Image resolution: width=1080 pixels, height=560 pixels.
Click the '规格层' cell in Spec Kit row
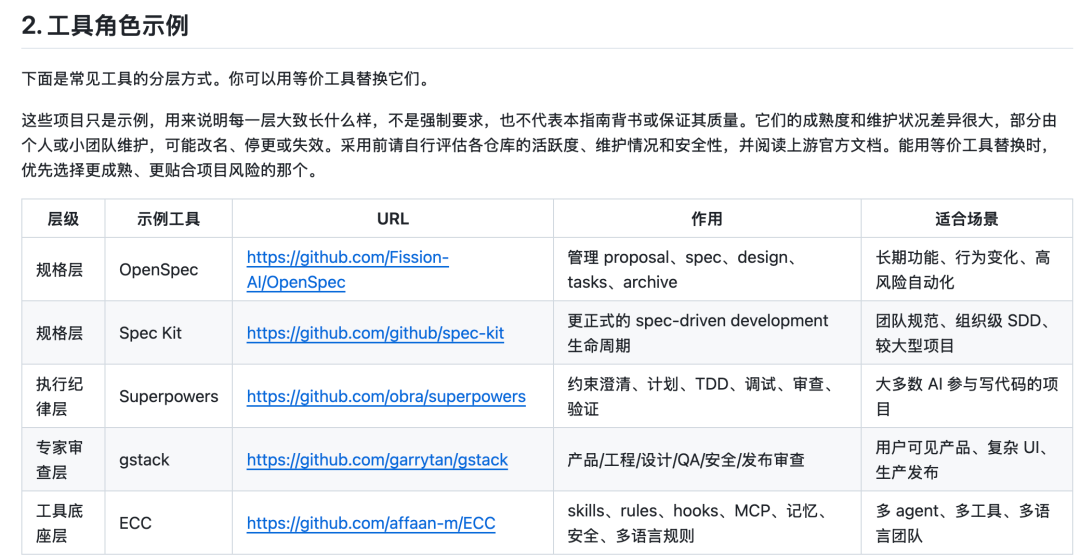pos(63,333)
